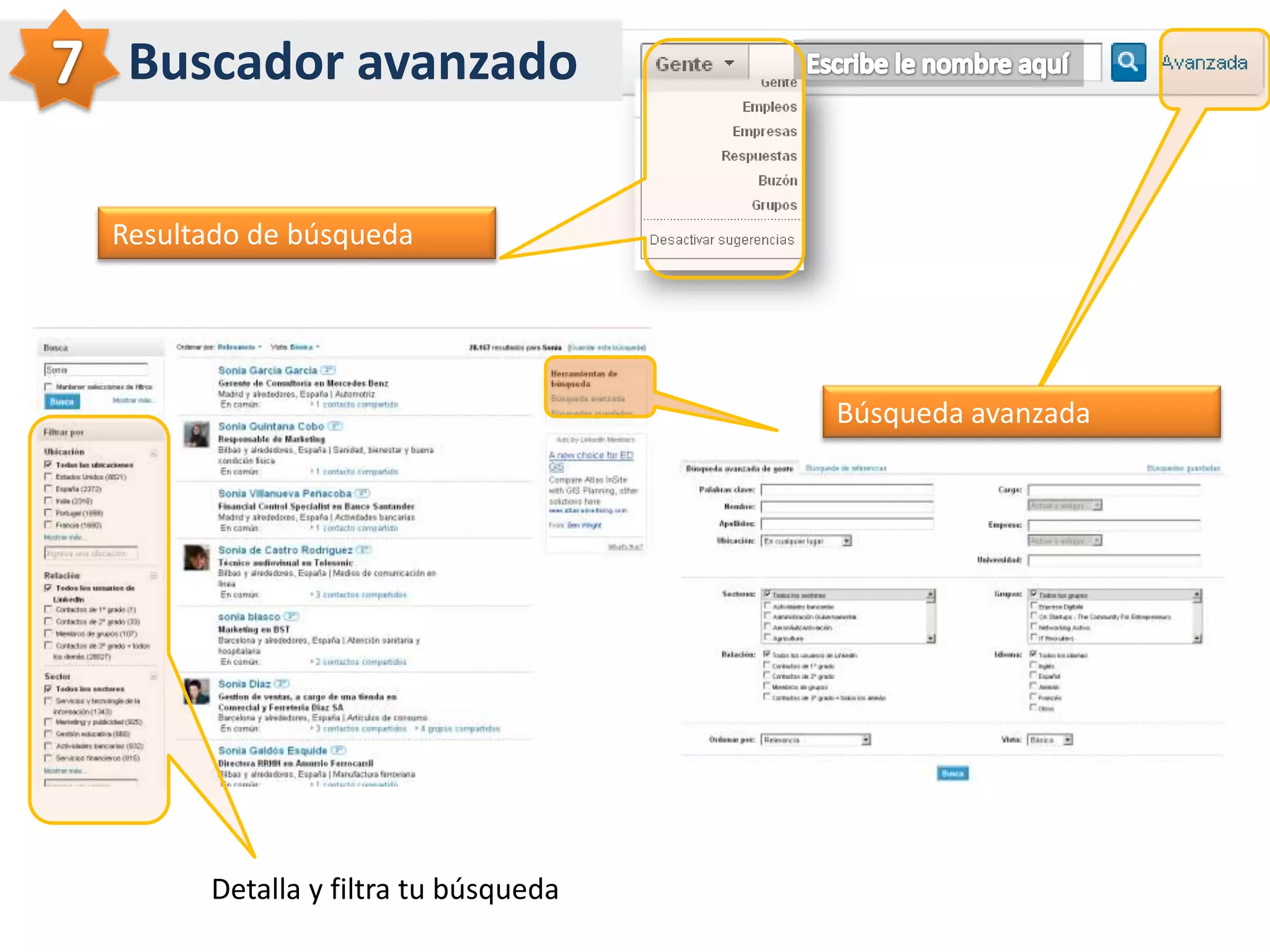Collapse the Ubicación filter section icon

(x=153, y=452)
